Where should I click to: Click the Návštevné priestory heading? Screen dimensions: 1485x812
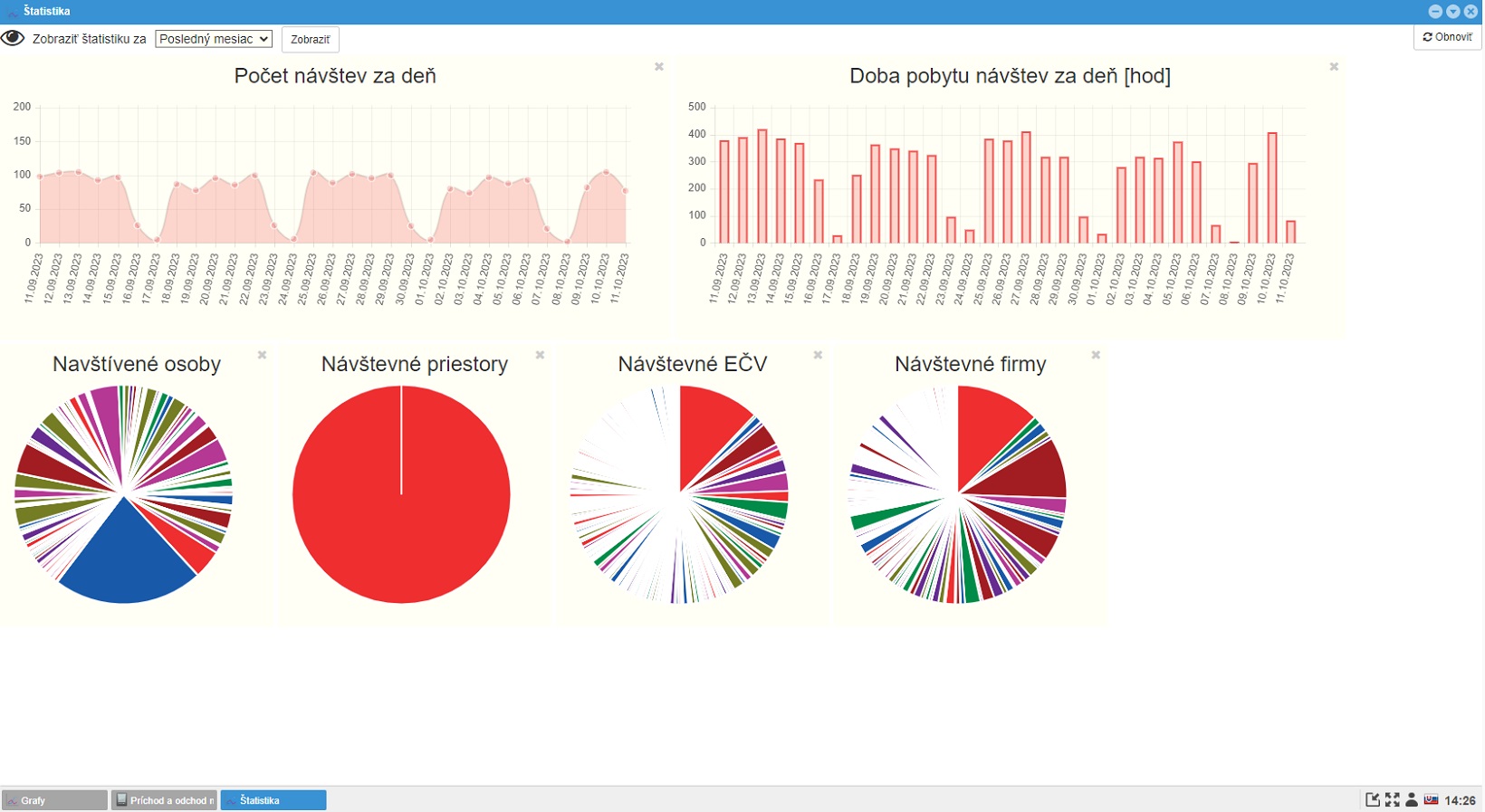click(415, 364)
